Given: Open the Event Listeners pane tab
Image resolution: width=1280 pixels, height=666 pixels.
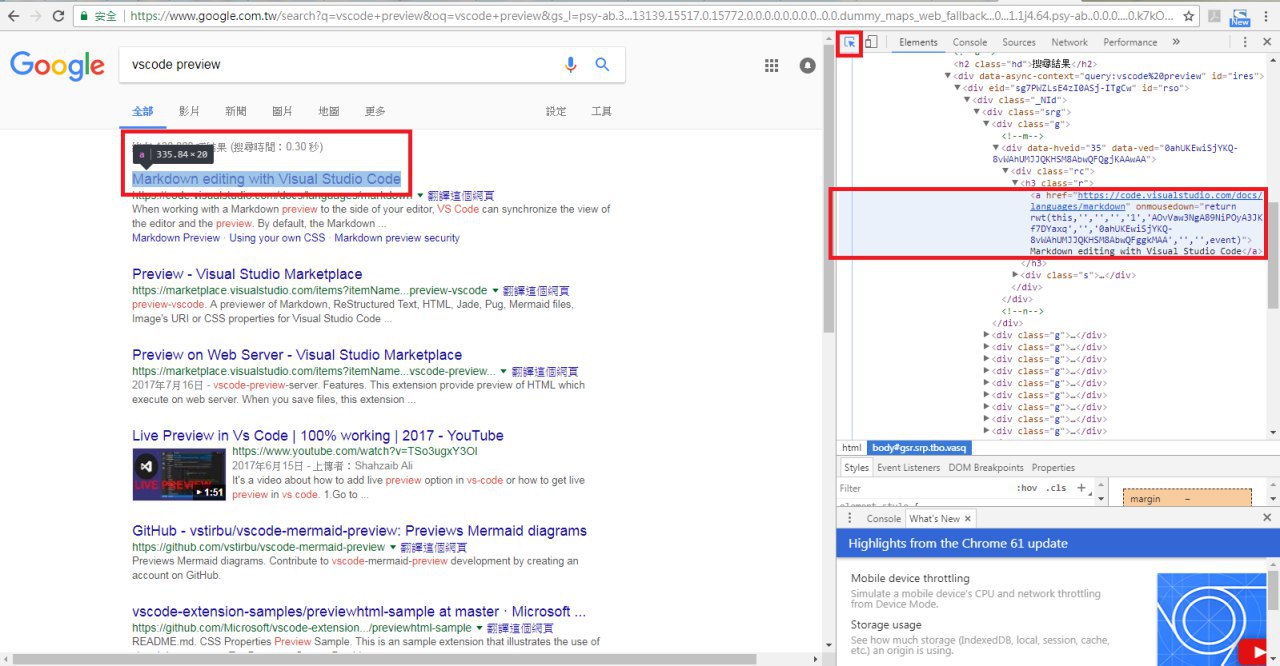Looking at the screenshot, I should click(908, 467).
